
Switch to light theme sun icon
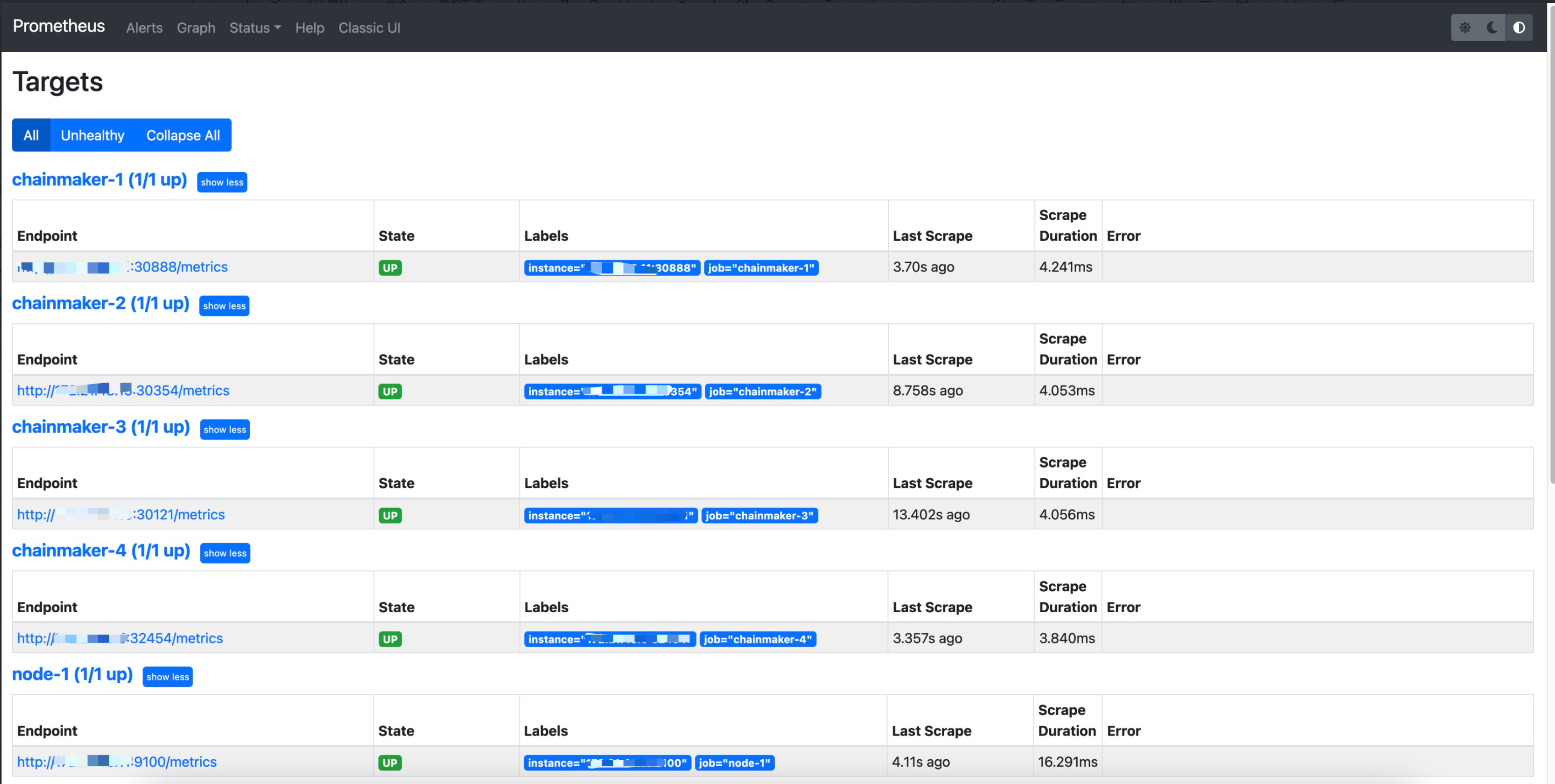(1465, 28)
